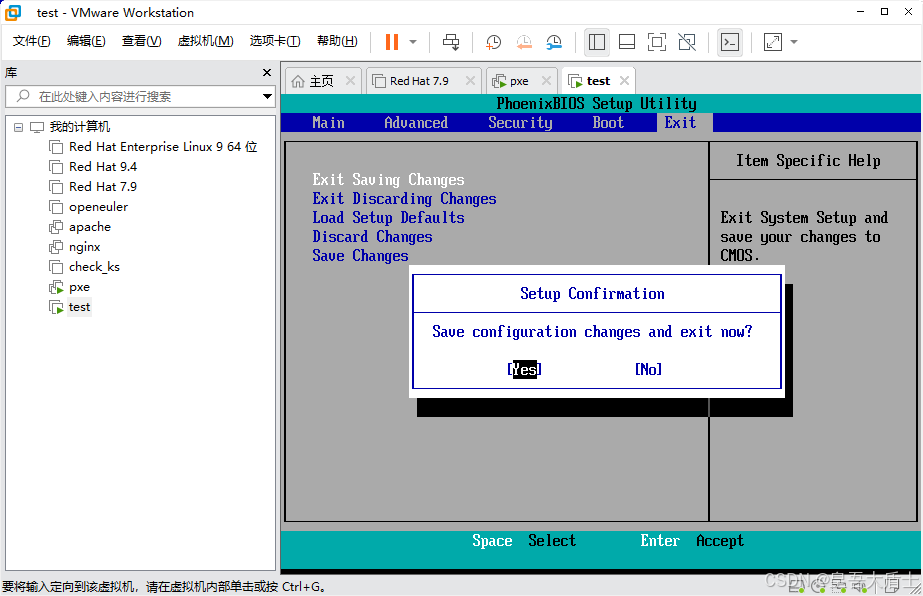Open the library search dropdown arrow
The image size is (923, 596).
point(267,97)
